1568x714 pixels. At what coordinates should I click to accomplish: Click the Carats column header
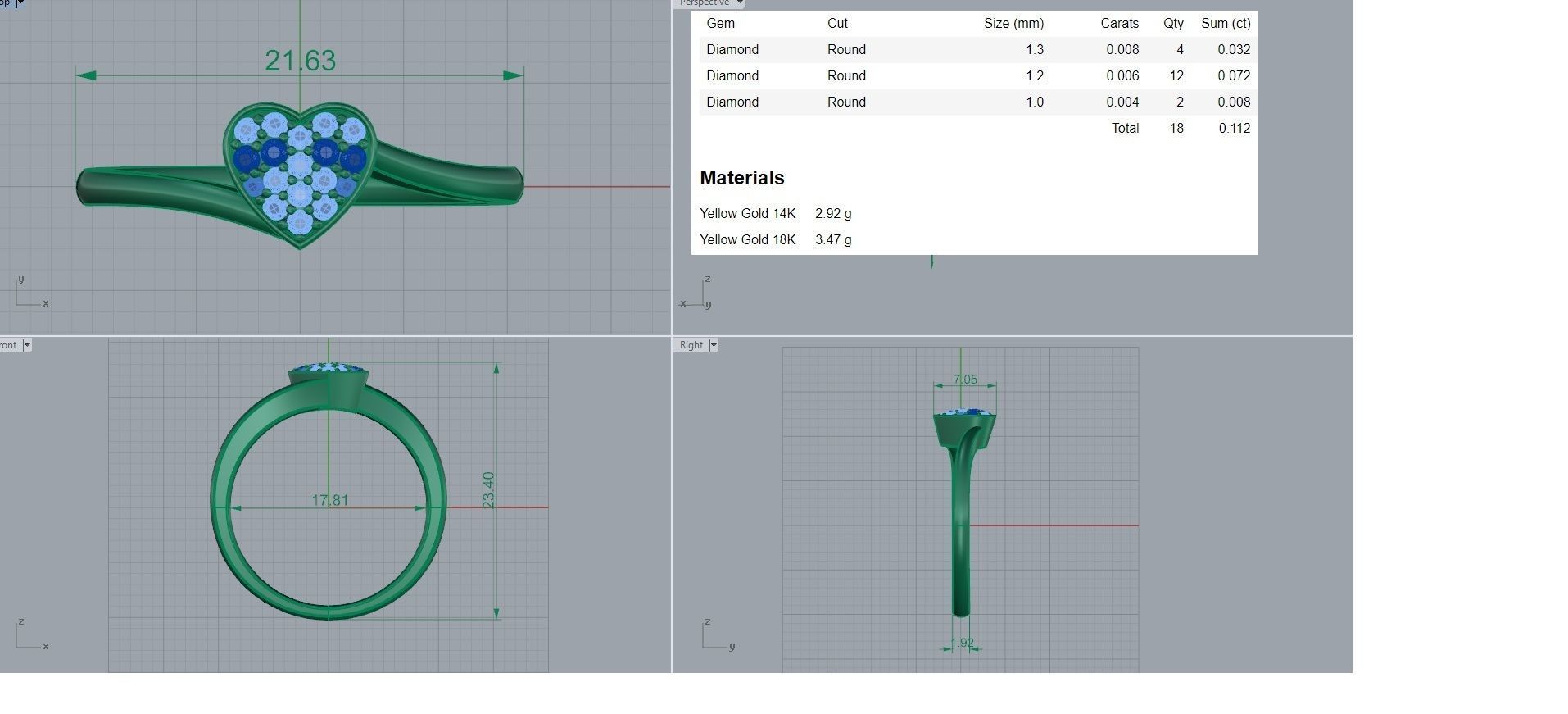click(x=1119, y=24)
